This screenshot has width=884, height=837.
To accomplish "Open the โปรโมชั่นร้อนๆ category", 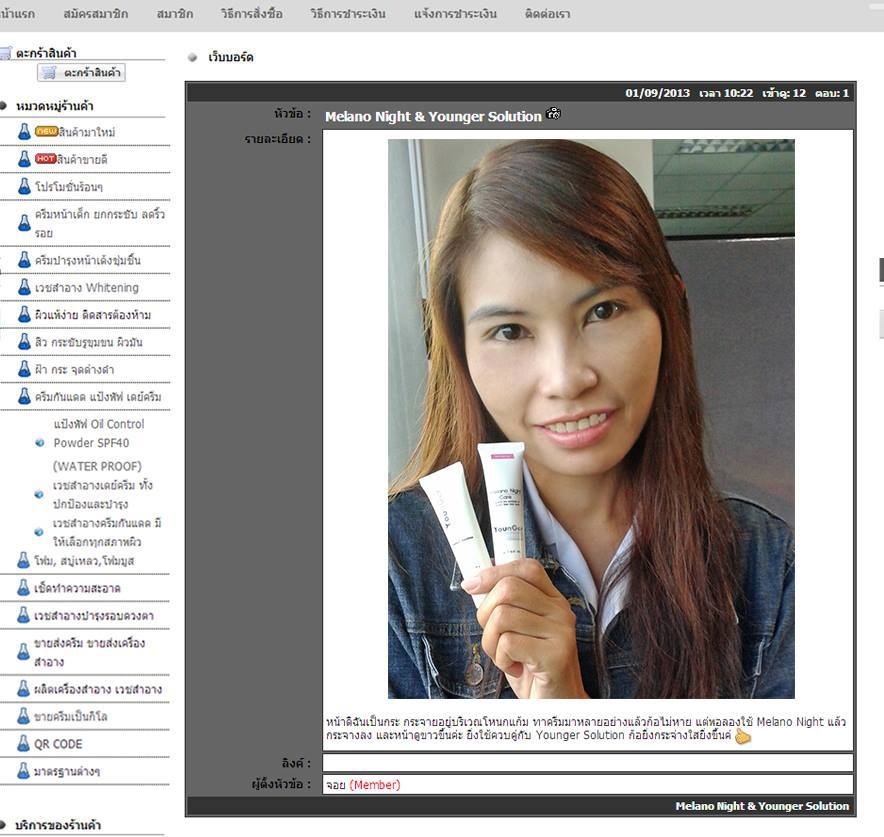I will pos(69,187).
